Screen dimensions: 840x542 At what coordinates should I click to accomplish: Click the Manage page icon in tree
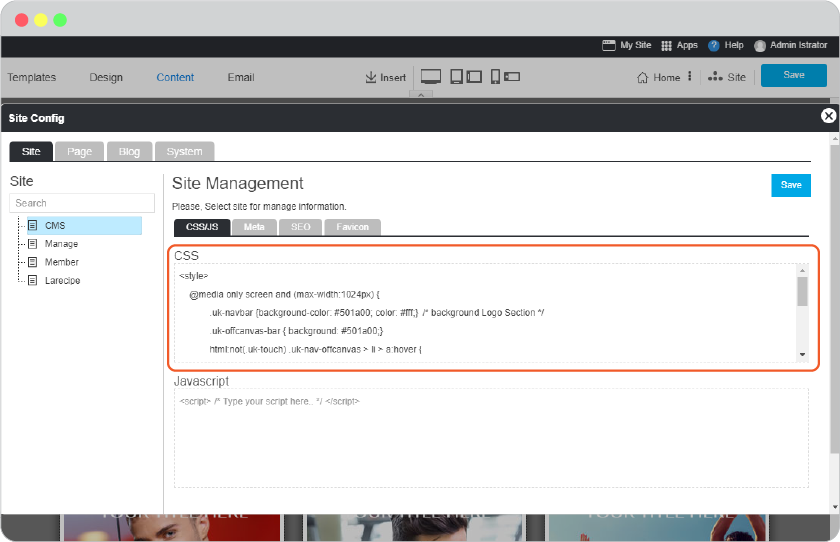33,244
